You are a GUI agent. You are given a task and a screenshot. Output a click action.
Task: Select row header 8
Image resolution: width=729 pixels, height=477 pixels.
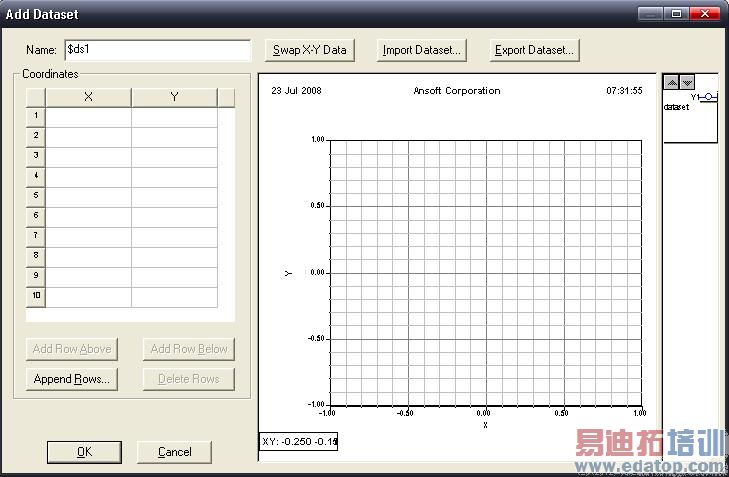(36, 257)
